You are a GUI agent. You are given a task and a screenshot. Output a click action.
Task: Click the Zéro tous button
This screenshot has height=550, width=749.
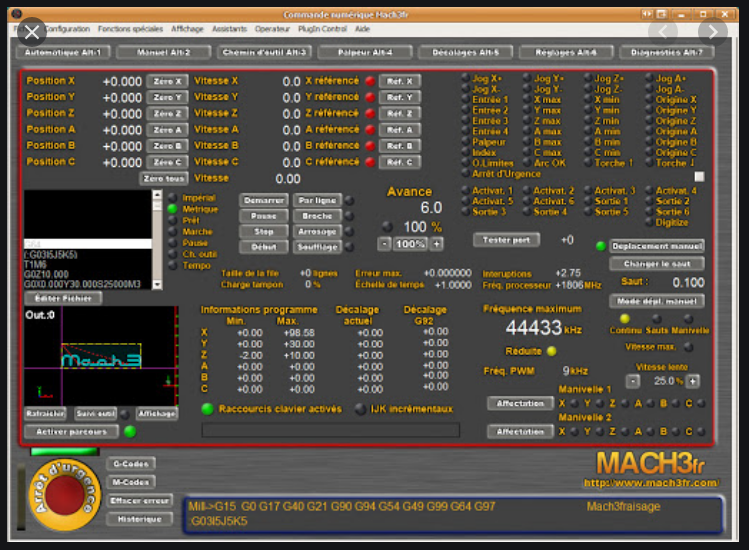164,178
